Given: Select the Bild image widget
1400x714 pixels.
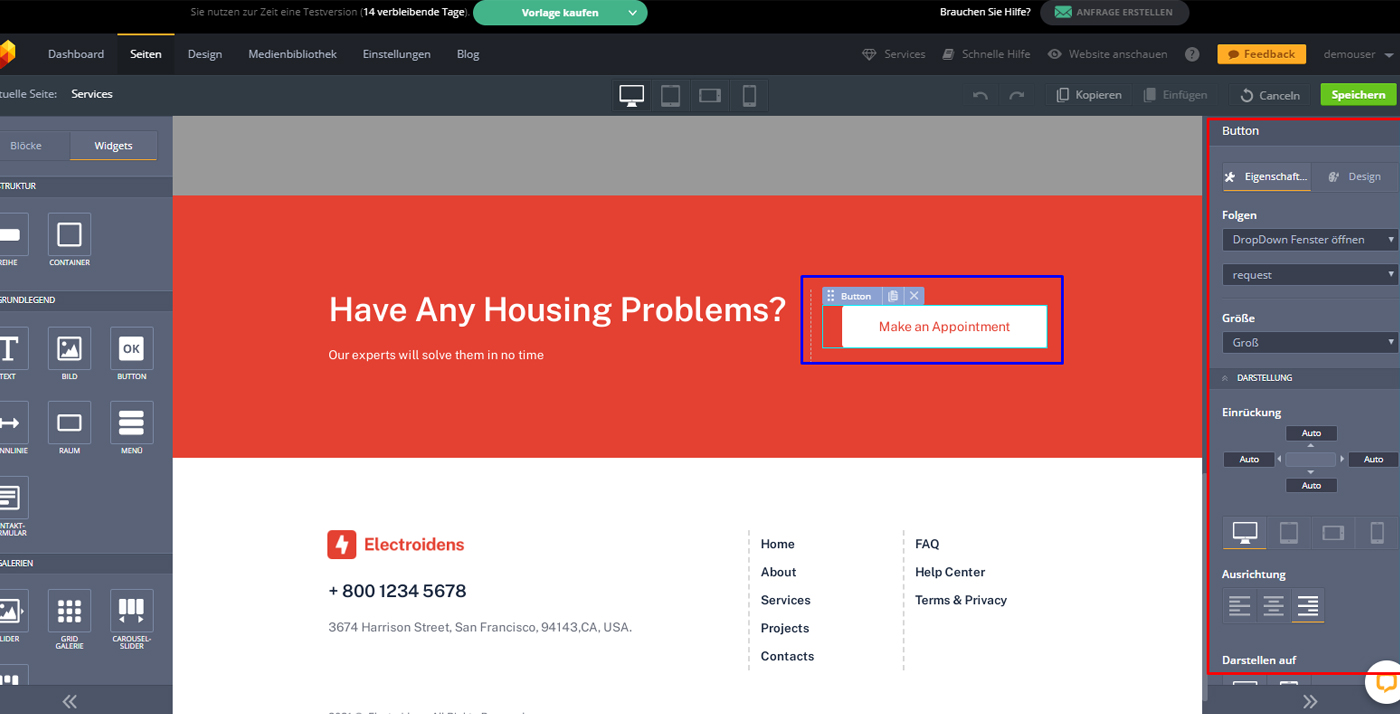Looking at the screenshot, I should click(x=69, y=349).
